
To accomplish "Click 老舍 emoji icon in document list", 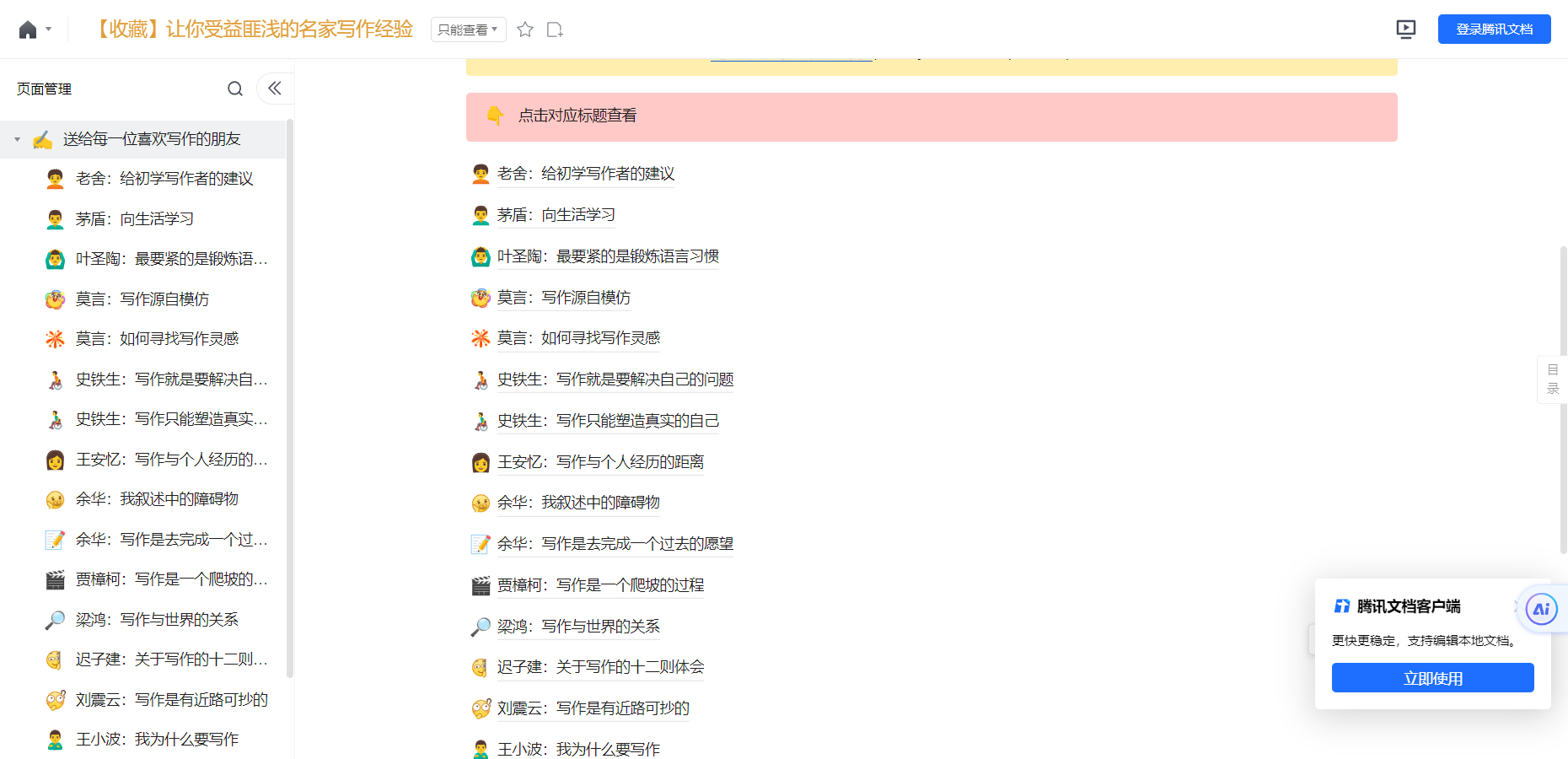I will [481, 175].
